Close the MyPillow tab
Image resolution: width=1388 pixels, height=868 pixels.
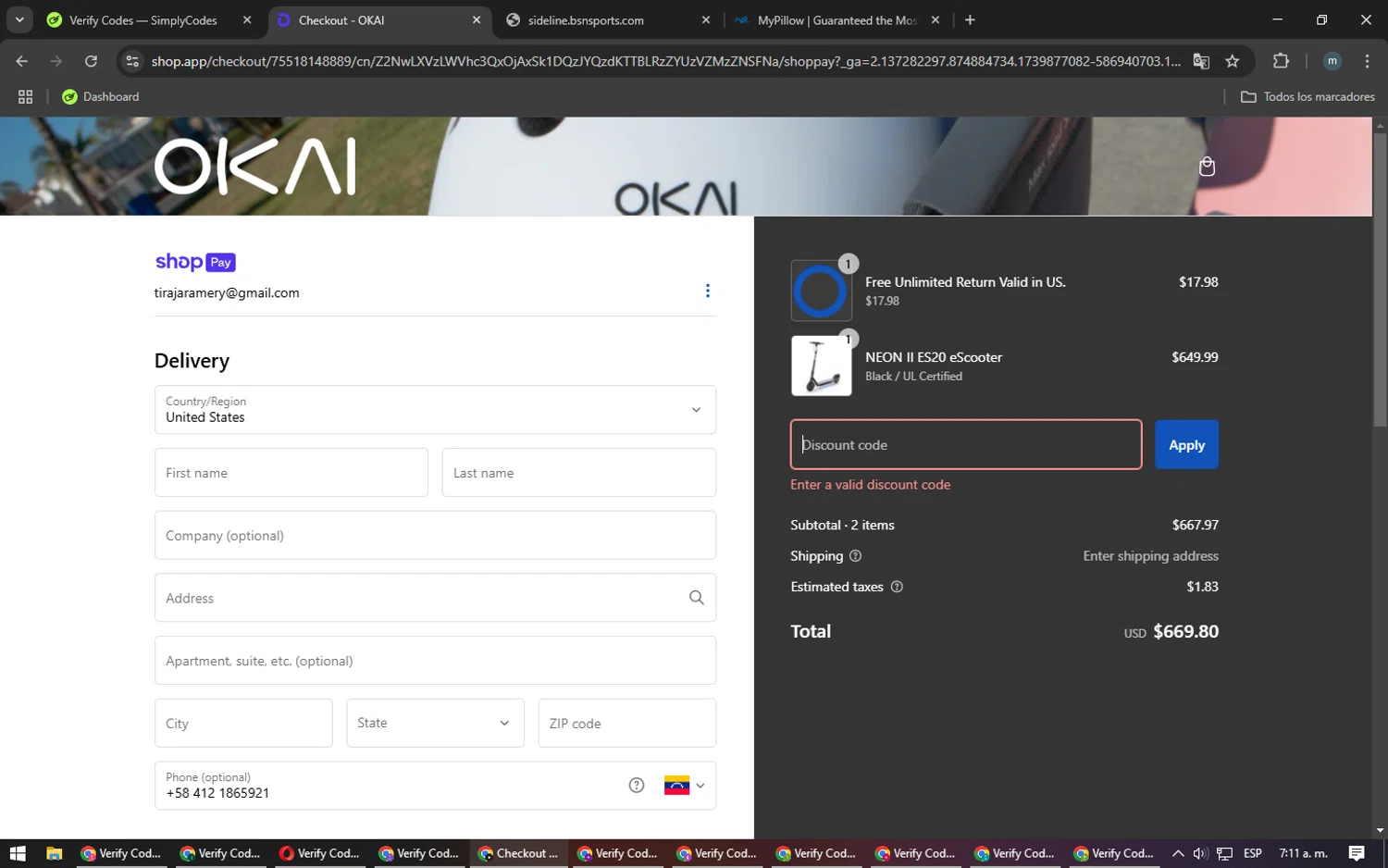(936, 20)
